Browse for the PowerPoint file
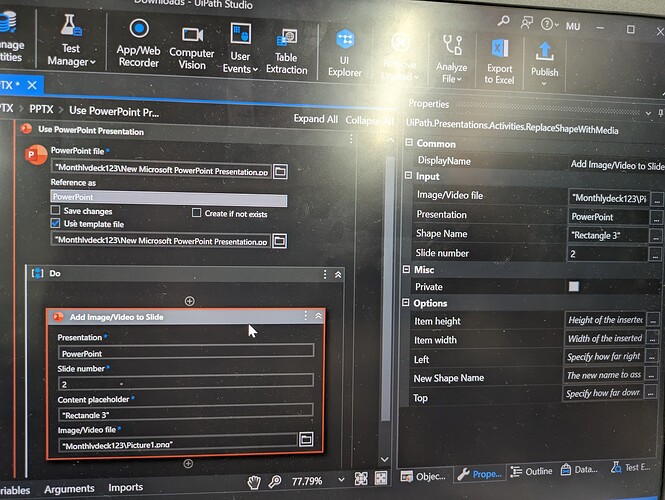Image resolution: width=665 pixels, height=500 pixels. tap(280, 172)
